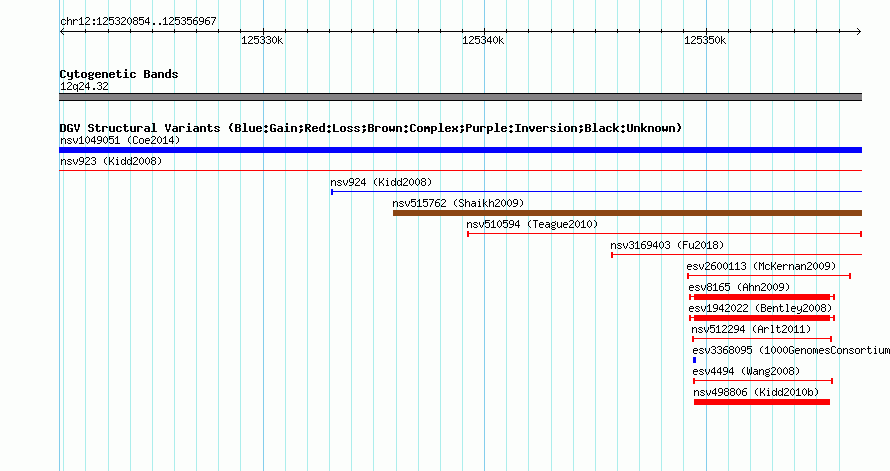Click the nsv512294 (Arlt2011) thin red line
890x471 pixels.
[x=762, y=339]
